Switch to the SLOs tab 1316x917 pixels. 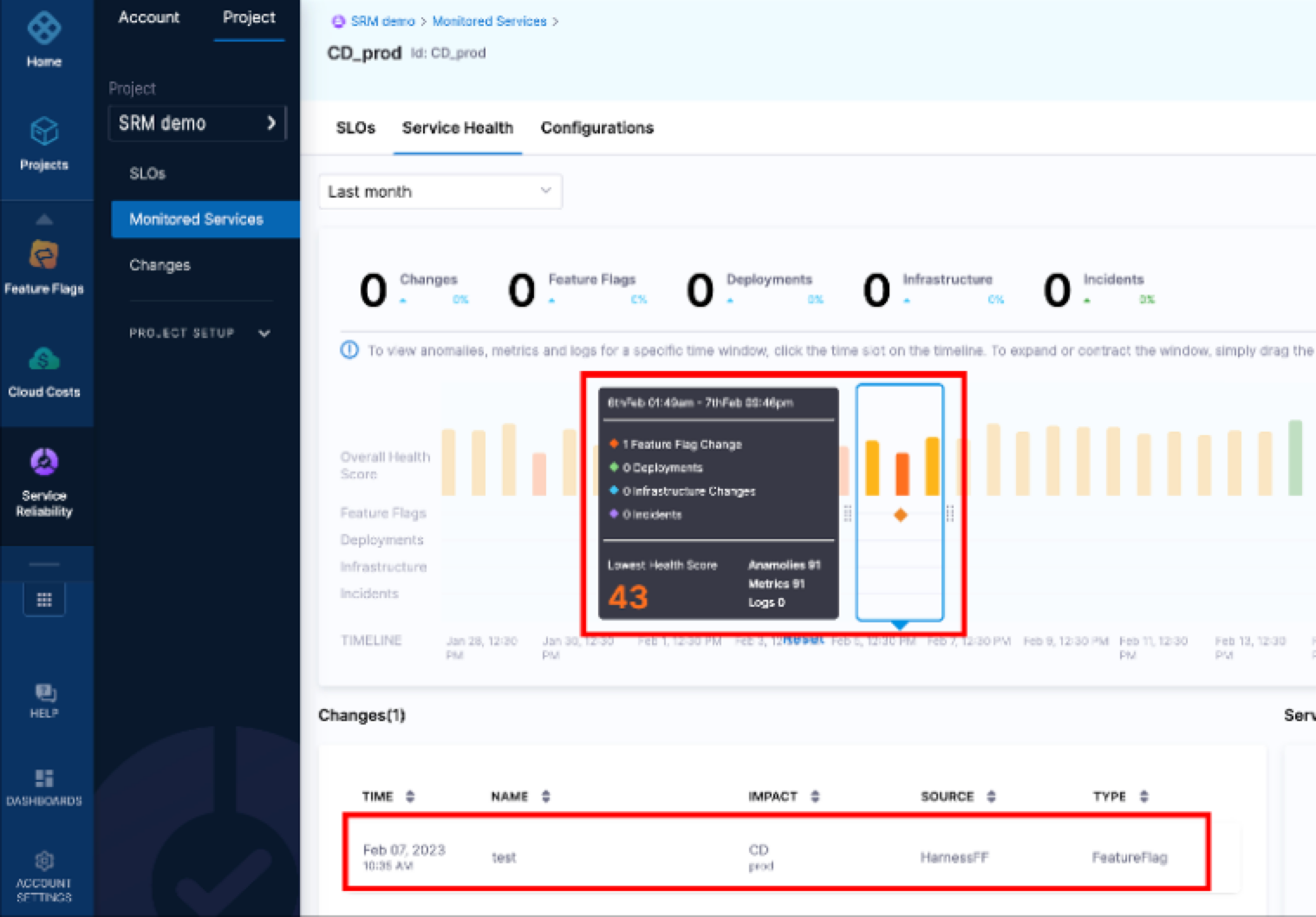point(355,128)
